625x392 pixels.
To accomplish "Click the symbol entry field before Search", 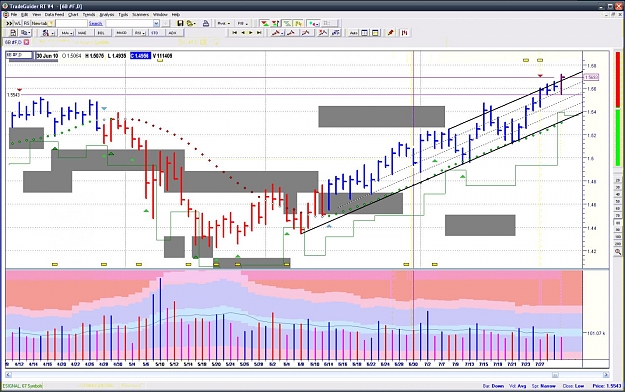I will pyautogui.click(x=71, y=24).
